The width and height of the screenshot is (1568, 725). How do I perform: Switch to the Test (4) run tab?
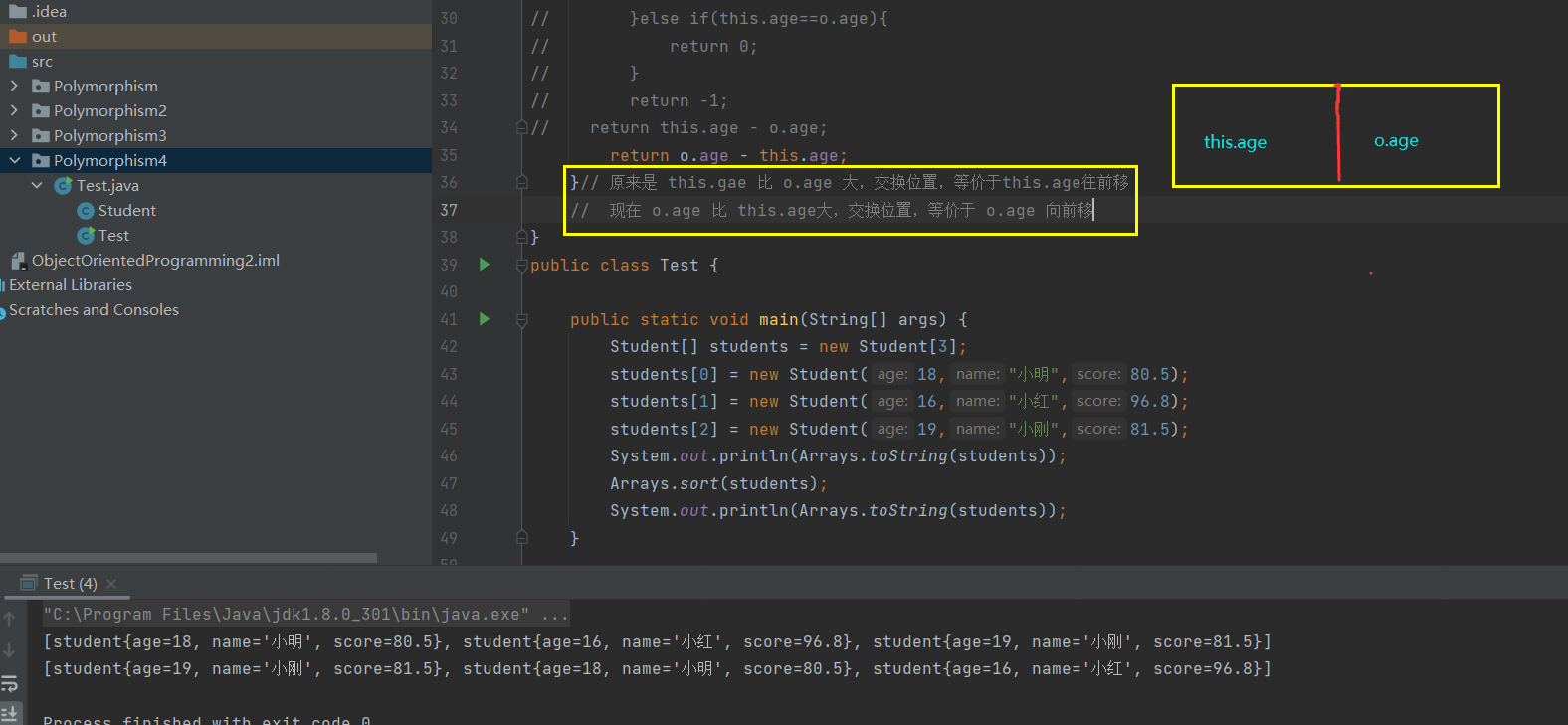point(70,584)
